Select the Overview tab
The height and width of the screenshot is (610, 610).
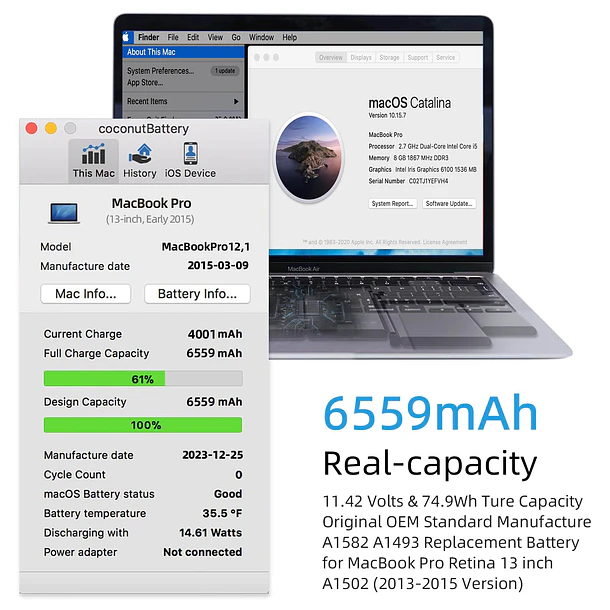pyautogui.click(x=331, y=58)
